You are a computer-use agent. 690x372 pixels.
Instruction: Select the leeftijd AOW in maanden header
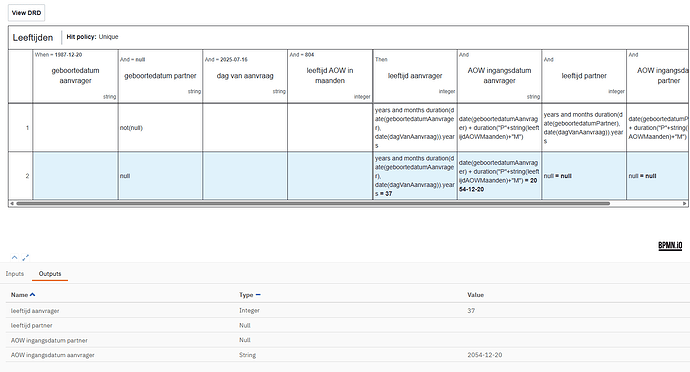[330, 76]
